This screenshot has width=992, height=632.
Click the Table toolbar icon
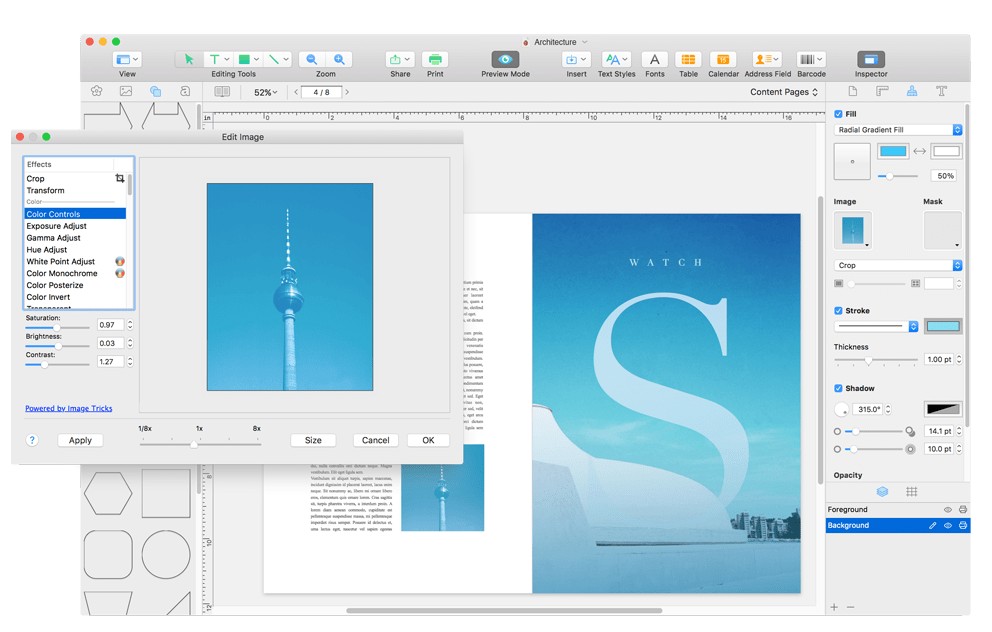click(x=688, y=60)
